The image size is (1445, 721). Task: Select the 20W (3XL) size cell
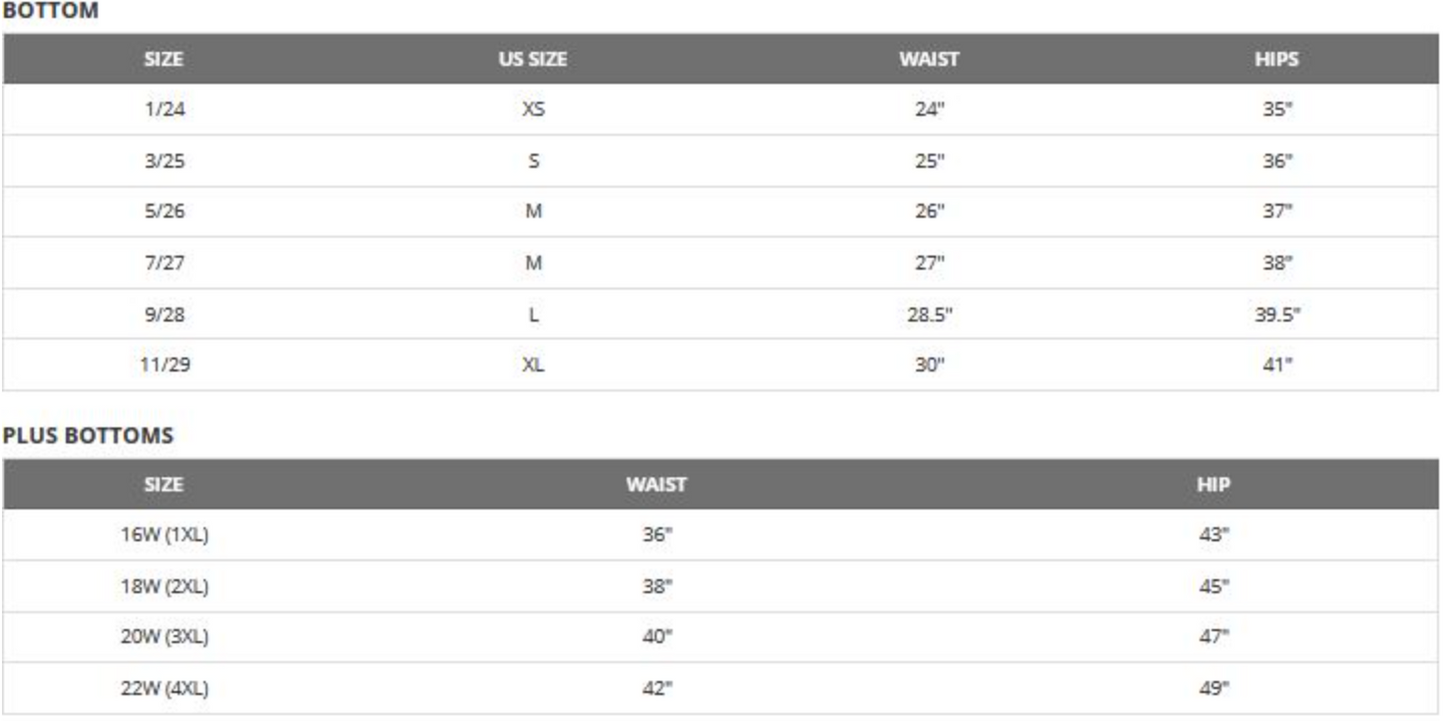coord(164,637)
